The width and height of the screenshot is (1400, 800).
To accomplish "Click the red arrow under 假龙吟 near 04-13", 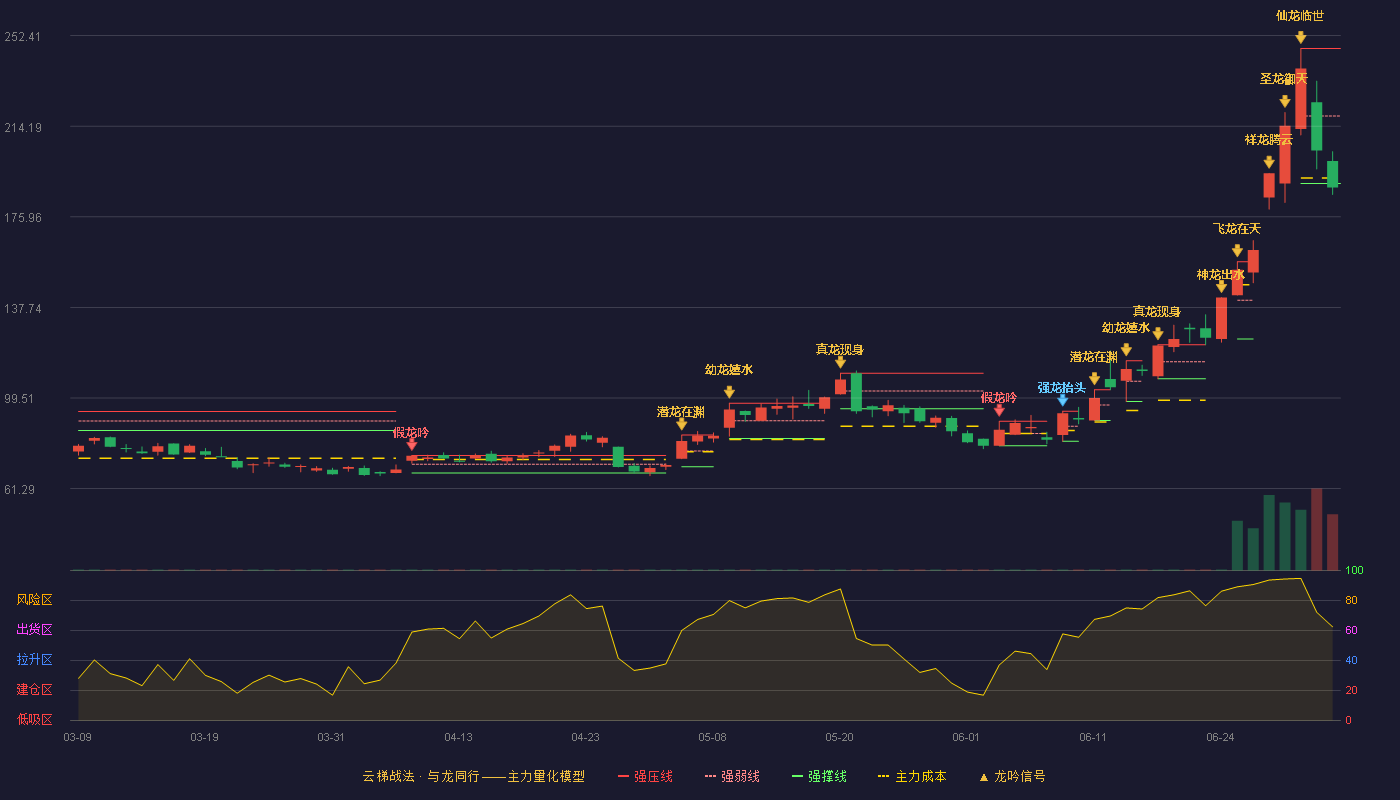I will click(411, 445).
